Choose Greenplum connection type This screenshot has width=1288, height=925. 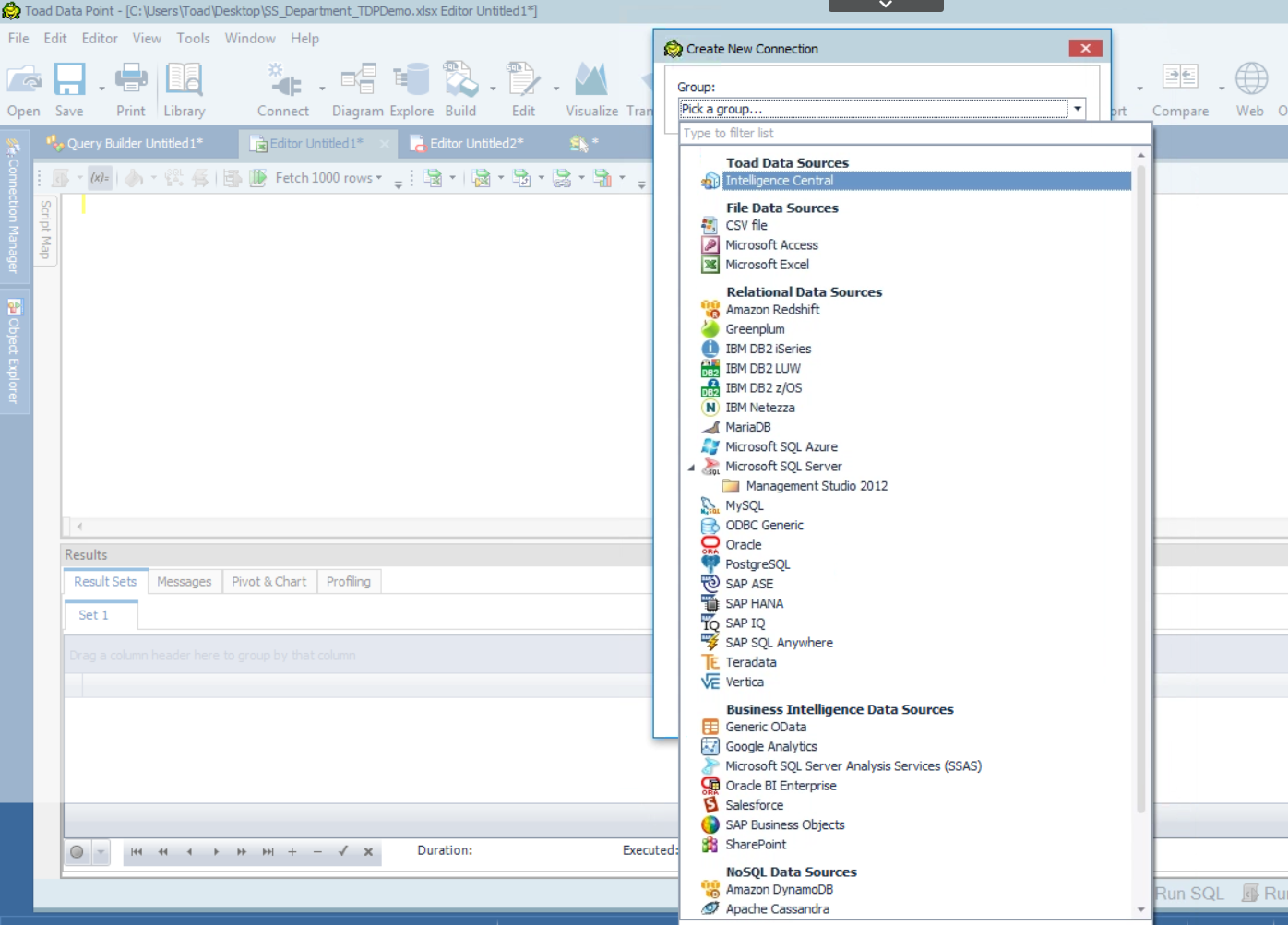[755, 329]
